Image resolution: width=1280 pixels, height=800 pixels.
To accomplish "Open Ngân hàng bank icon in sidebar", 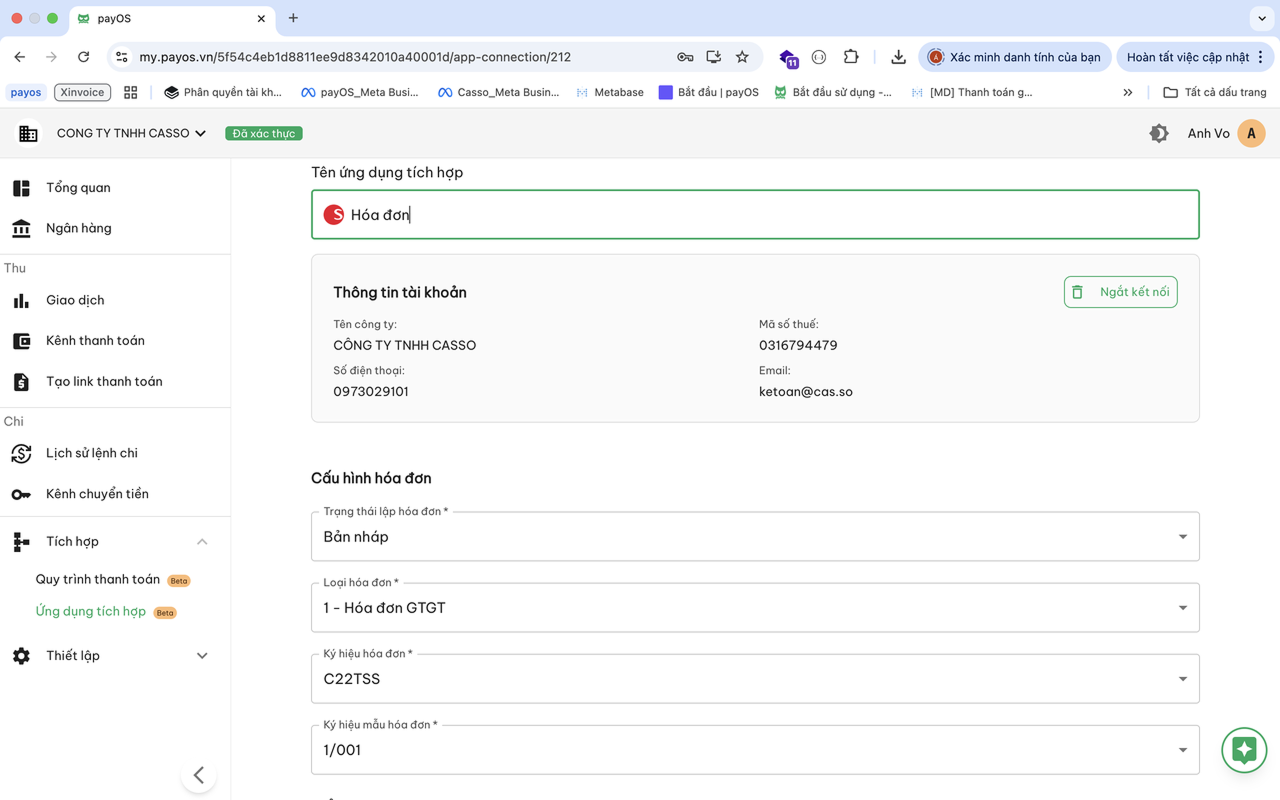I will tap(21, 228).
